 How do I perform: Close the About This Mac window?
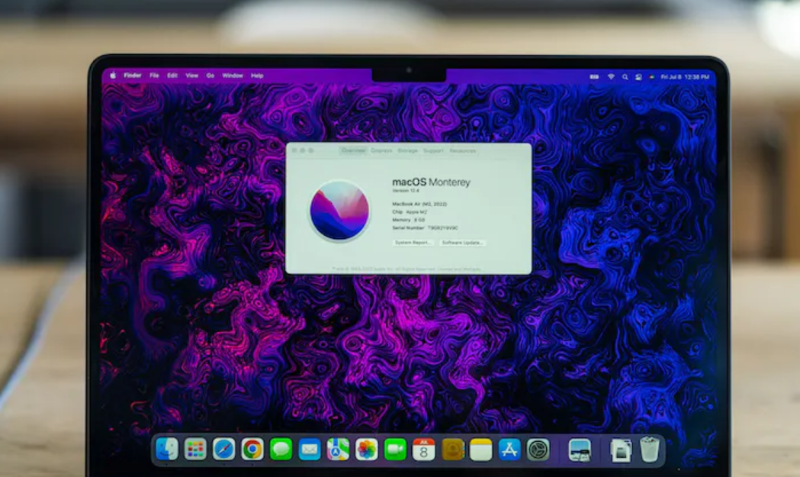coord(294,150)
